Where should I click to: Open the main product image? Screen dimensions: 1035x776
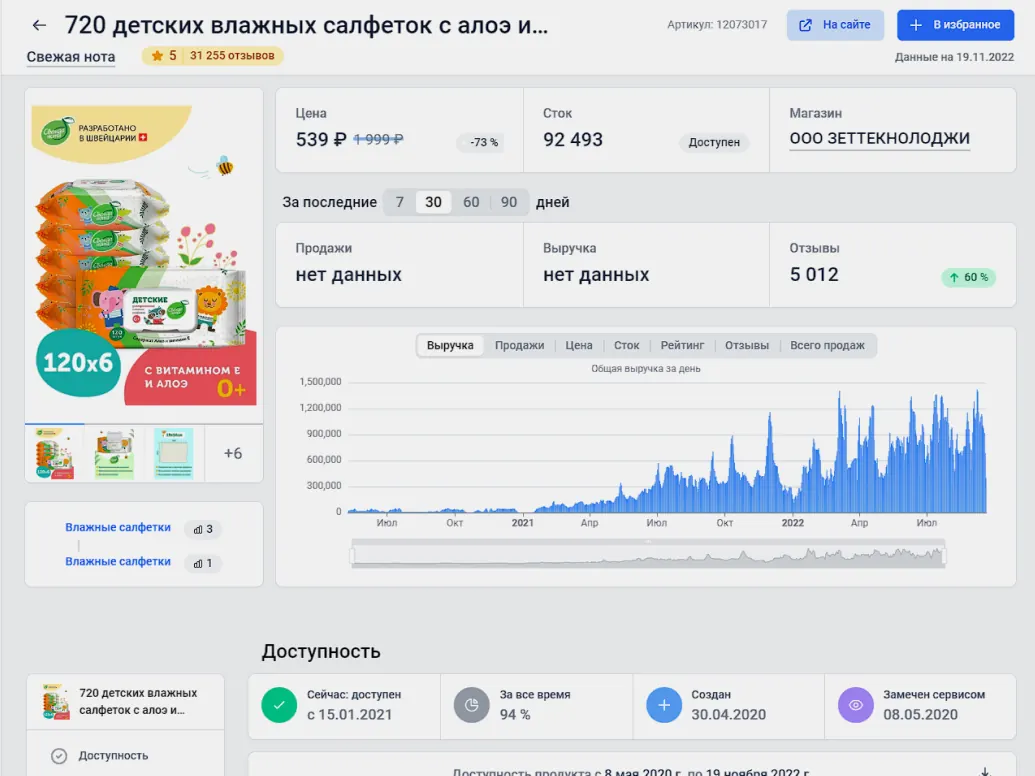(x=144, y=255)
